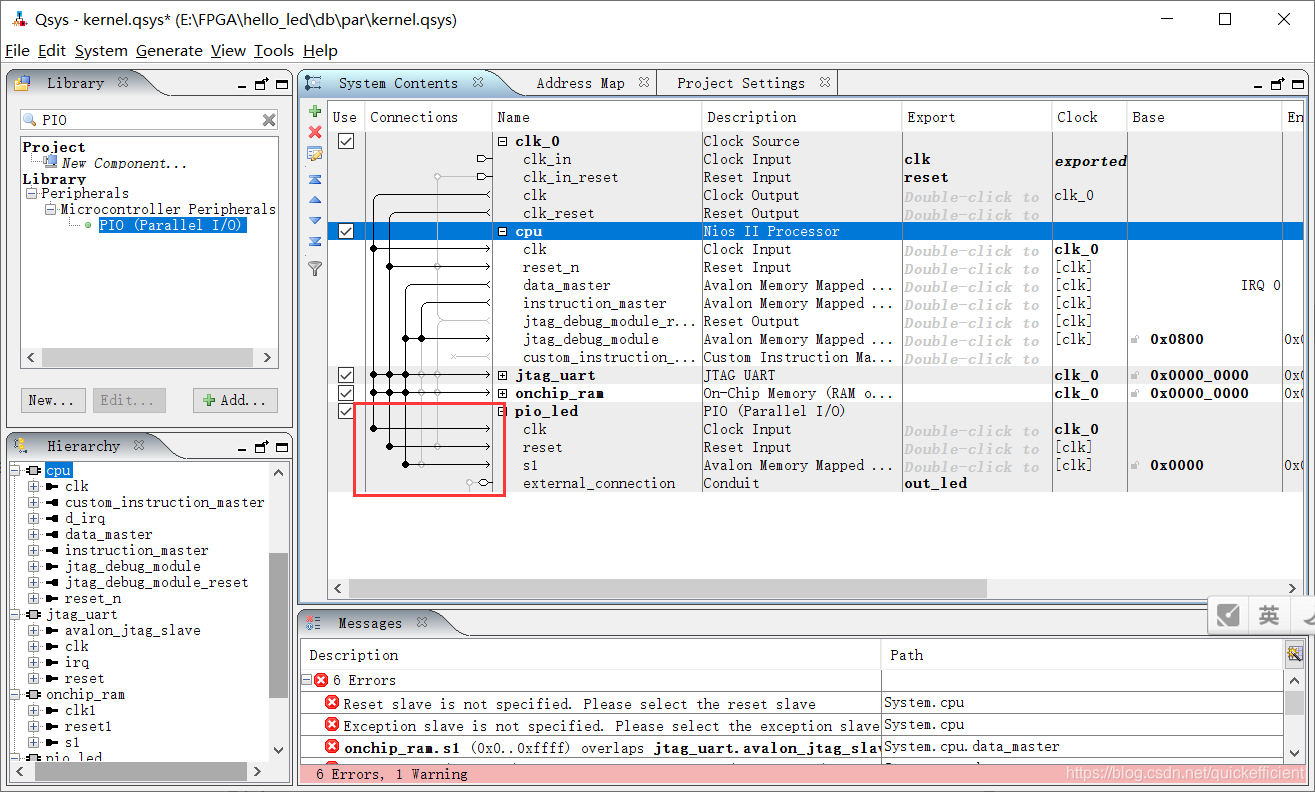Uncheck the Use checkbox for jtag_uart
The width and height of the screenshot is (1315, 792).
tap(345, 375)
